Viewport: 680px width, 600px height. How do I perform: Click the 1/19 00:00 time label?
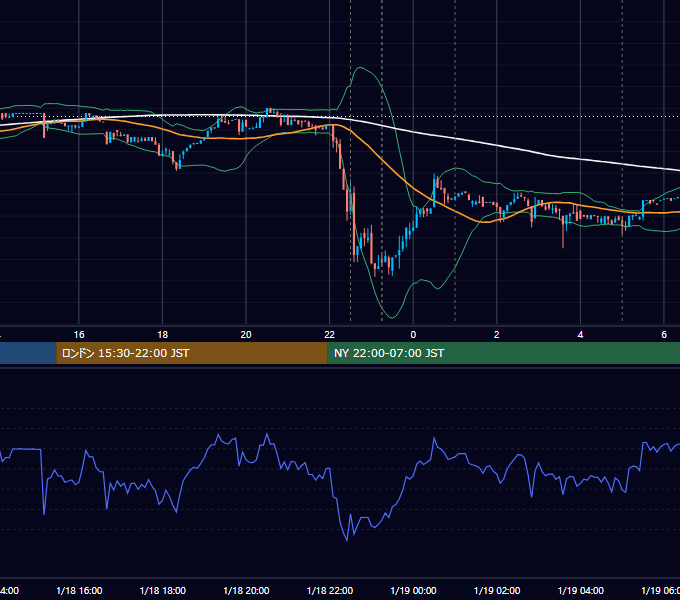[413, 590]
